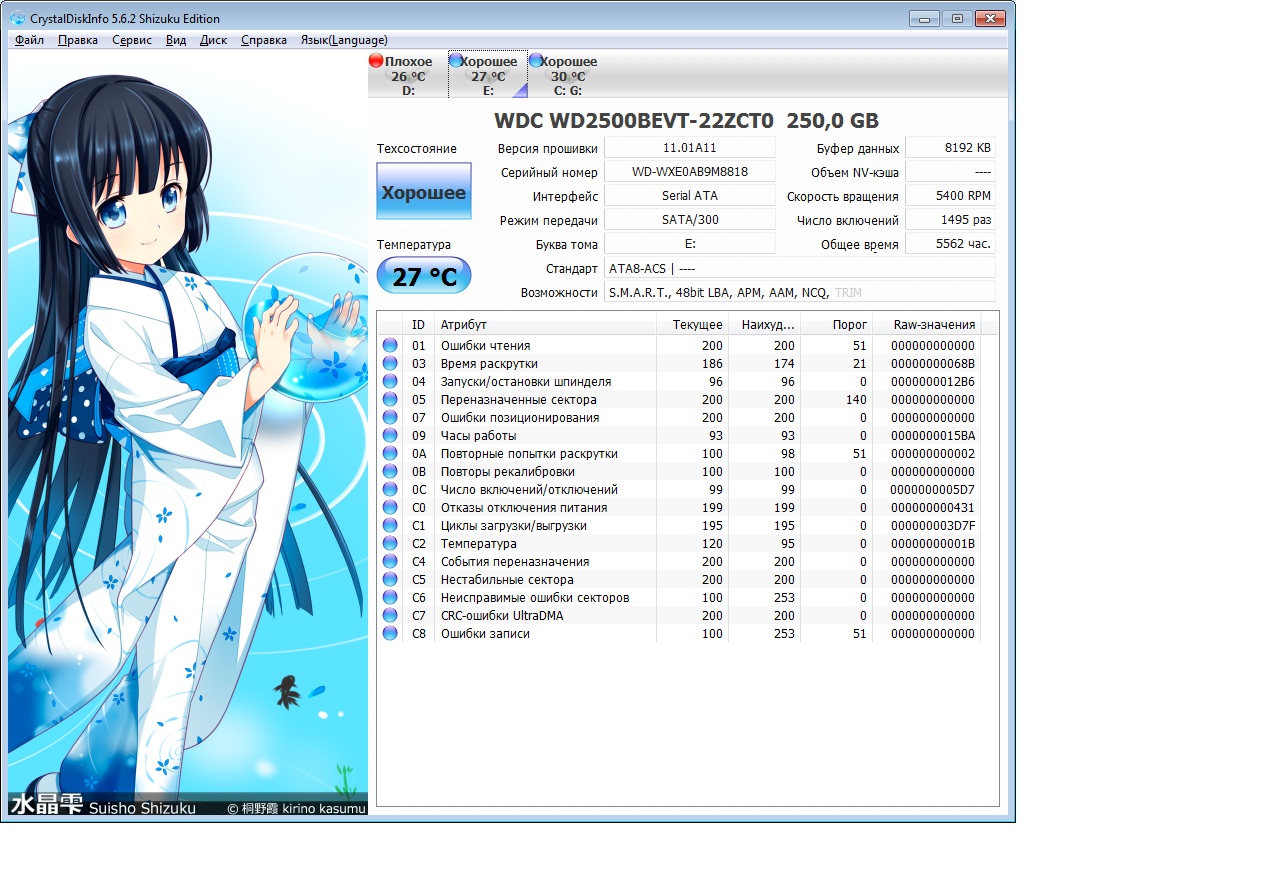Image resolution: width=1274 pixels, height=874 pixels.
Task: Click raw value 00000000068B
Action: [932, 364]
